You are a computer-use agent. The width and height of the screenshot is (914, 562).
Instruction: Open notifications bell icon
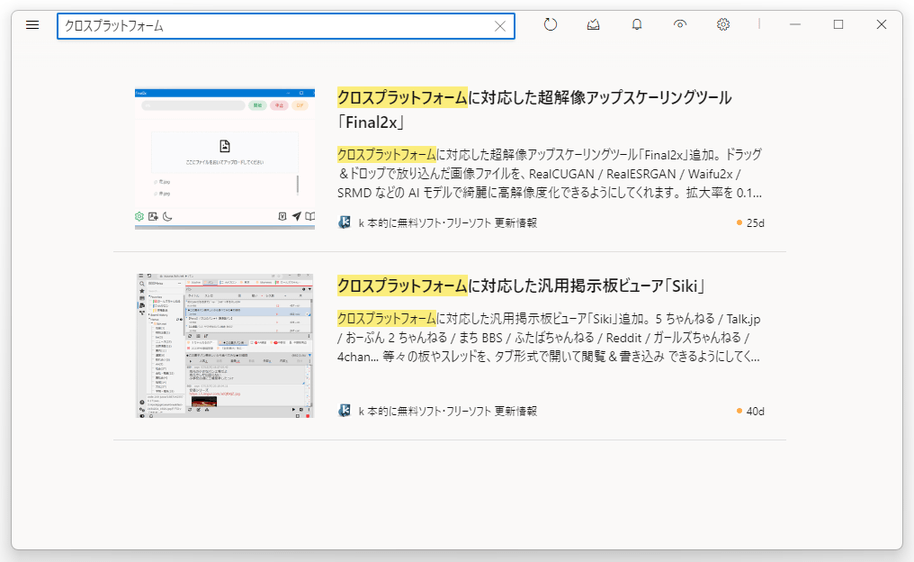point(637,24)
